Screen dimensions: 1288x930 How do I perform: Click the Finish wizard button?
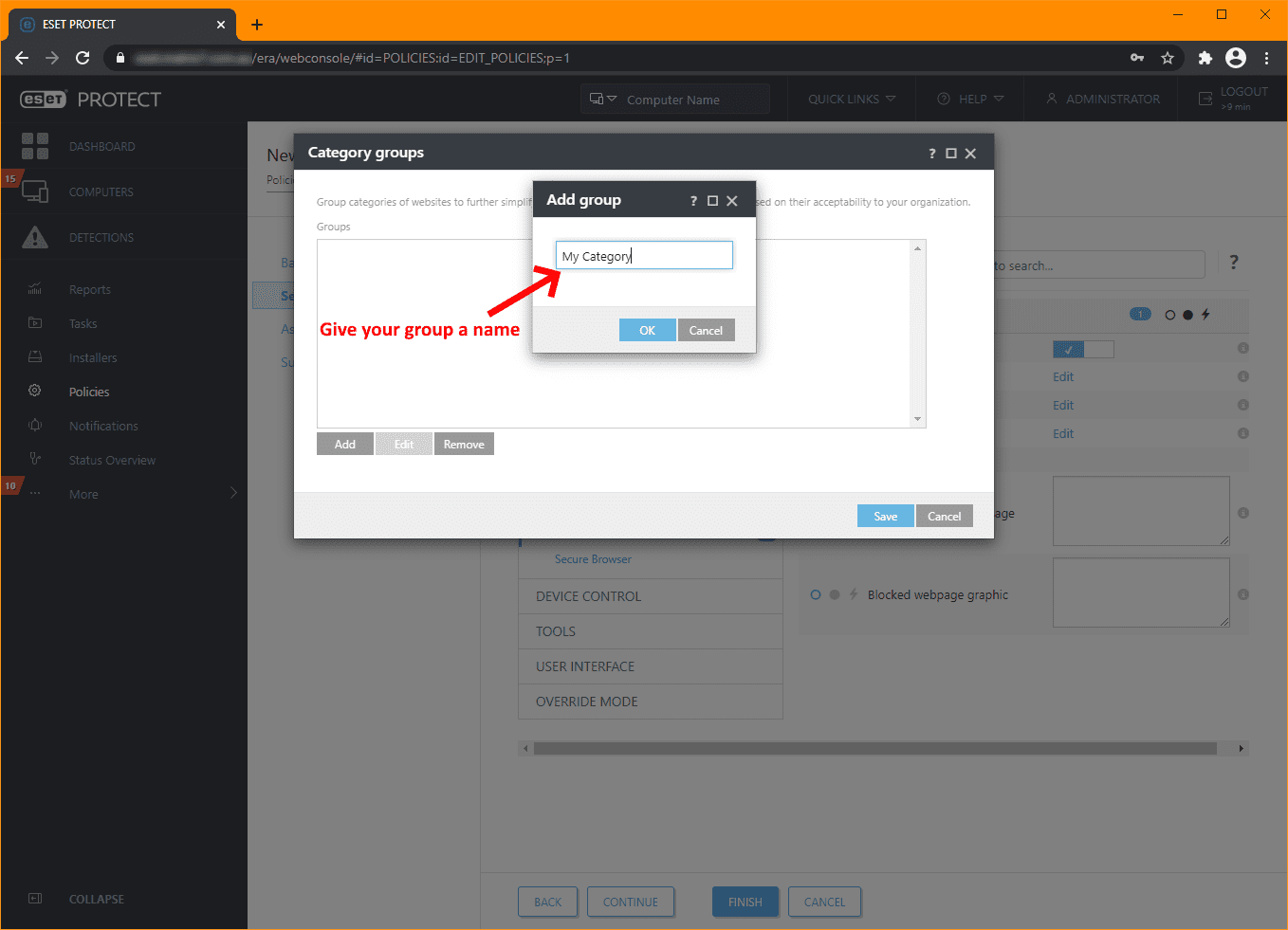(x=745, y=902)
